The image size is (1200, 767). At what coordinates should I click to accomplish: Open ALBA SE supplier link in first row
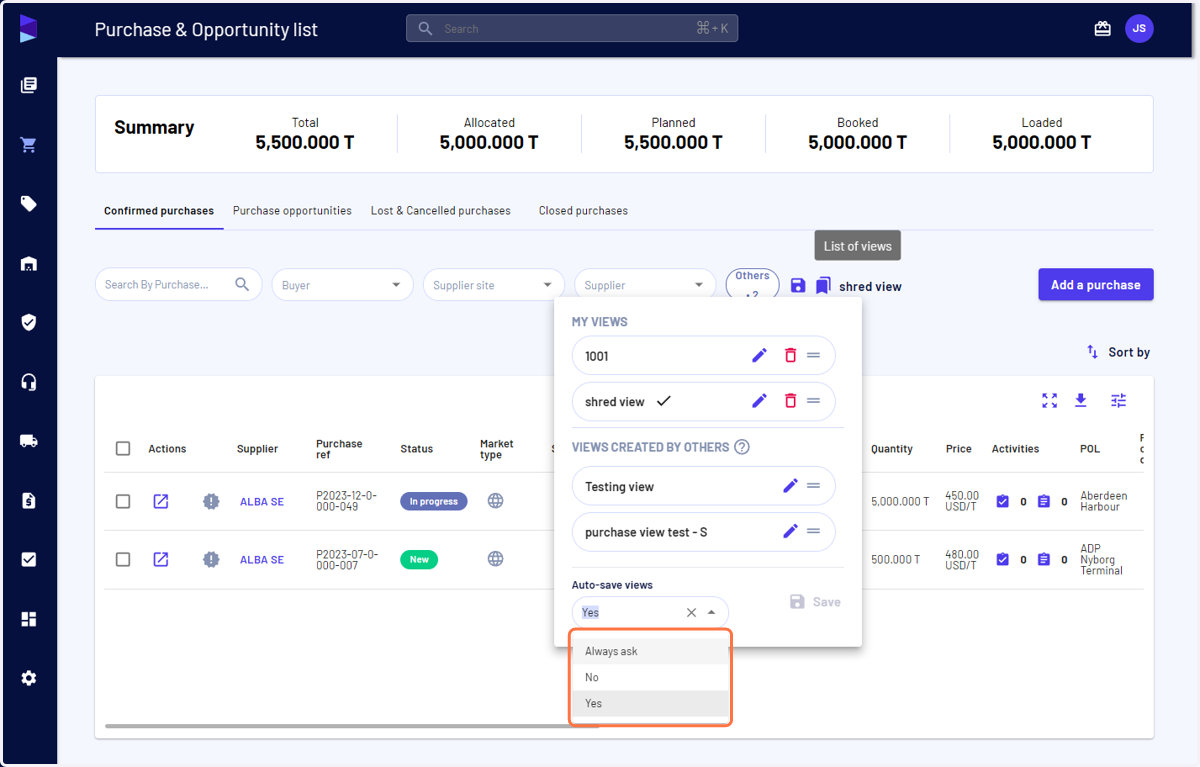tap(262, 501)
